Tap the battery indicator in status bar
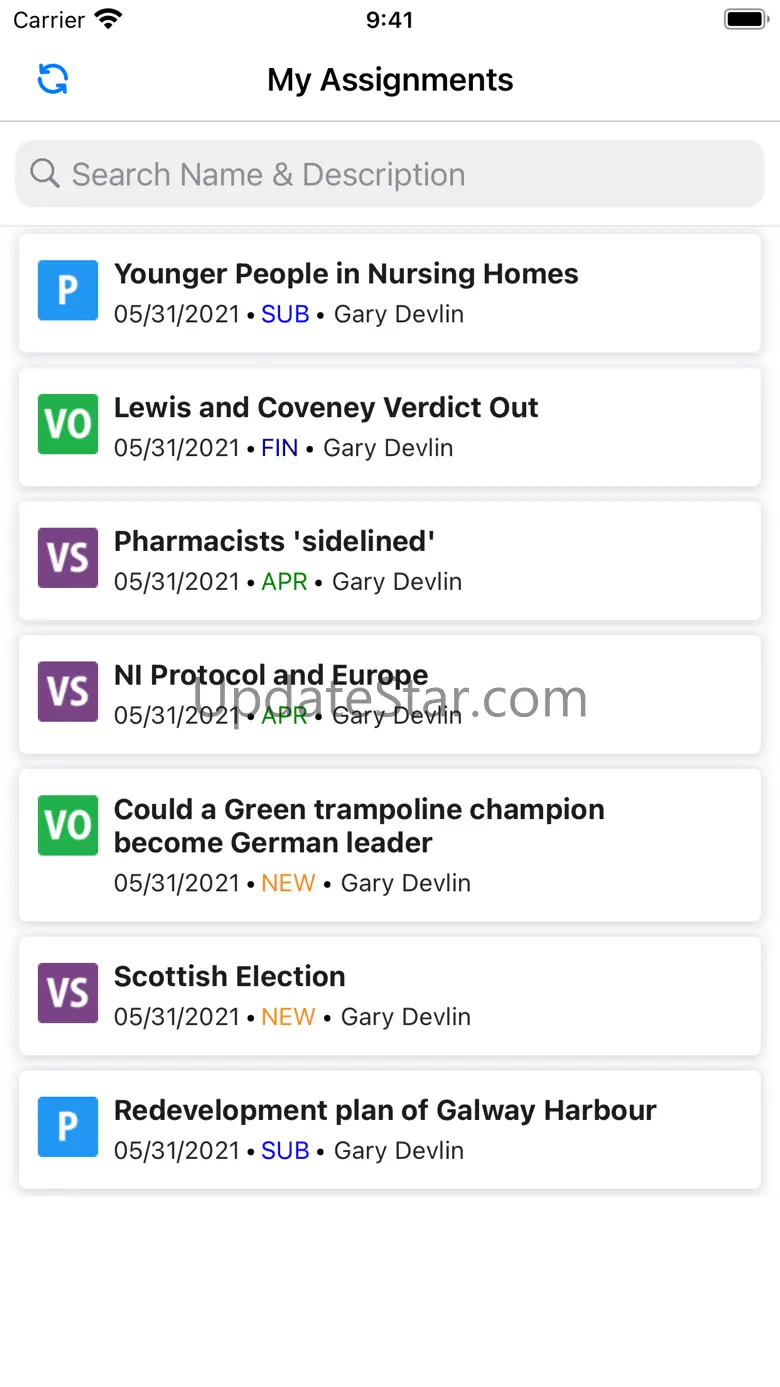This screenshot has height=1387, width=780. (745, 20)
